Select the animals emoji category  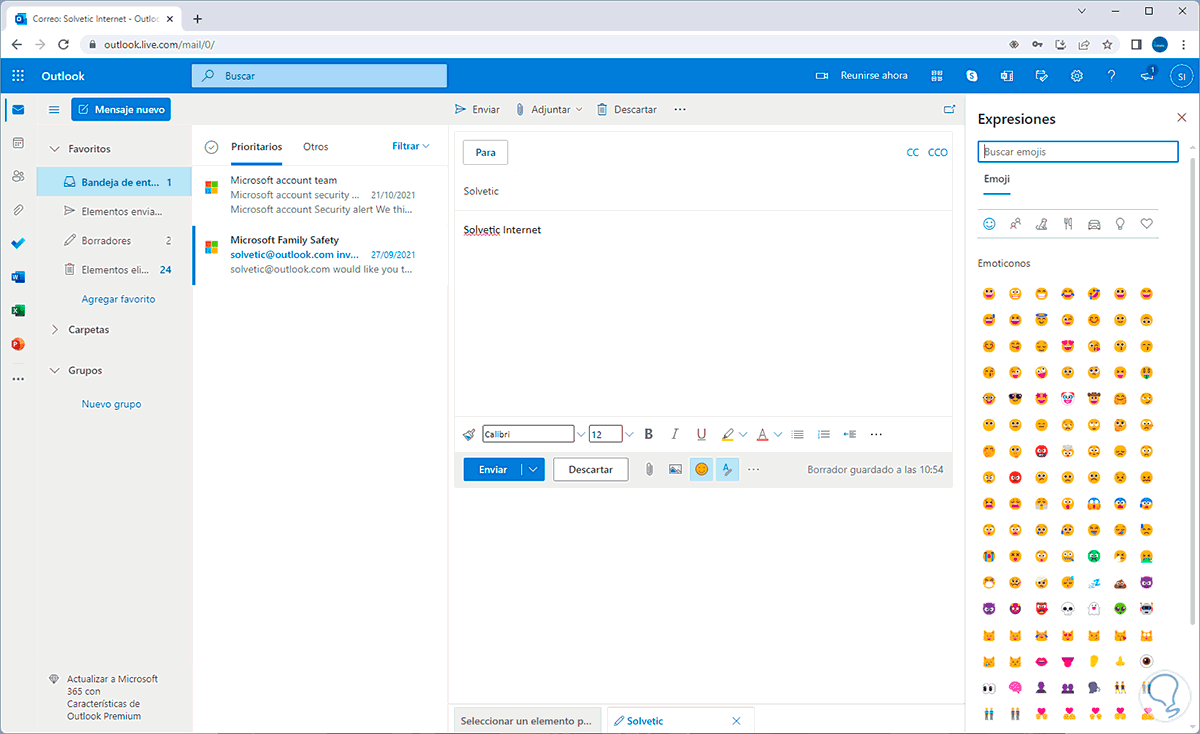coord(1041,223)
